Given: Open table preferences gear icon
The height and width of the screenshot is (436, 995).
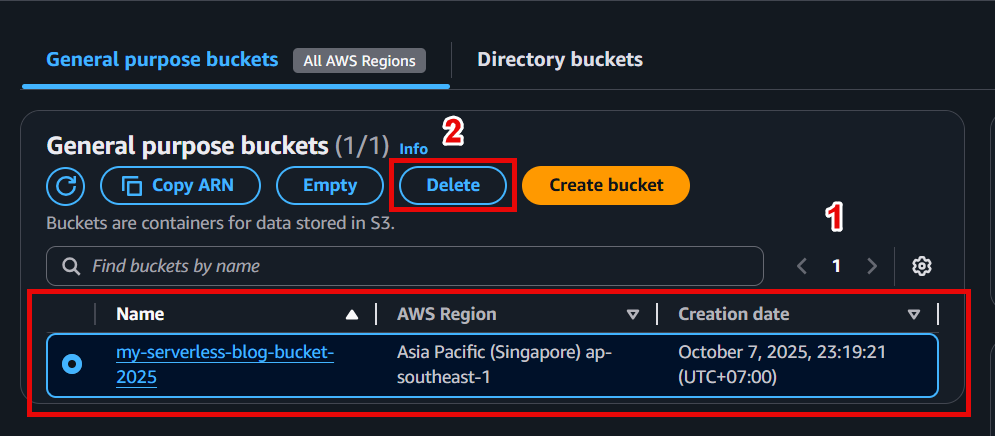Looking at the screenshot, I should pyautogui.click(x=921, y=266).
